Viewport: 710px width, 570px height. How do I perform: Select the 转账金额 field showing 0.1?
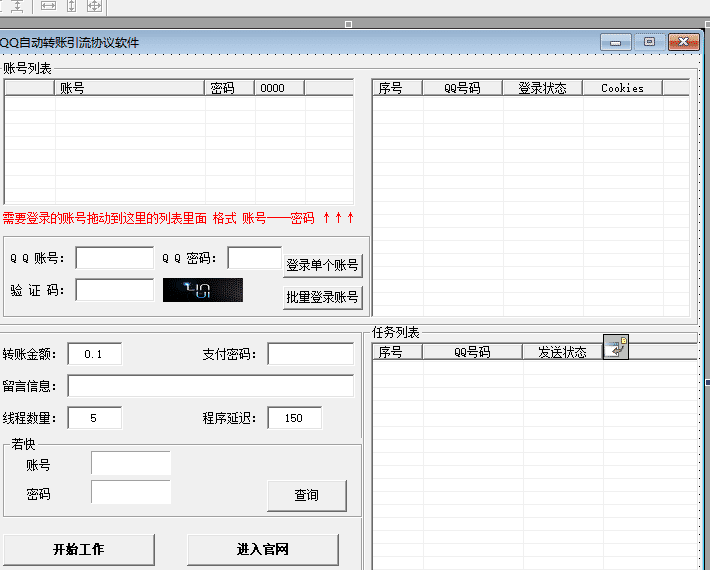(x=95, y=354)
